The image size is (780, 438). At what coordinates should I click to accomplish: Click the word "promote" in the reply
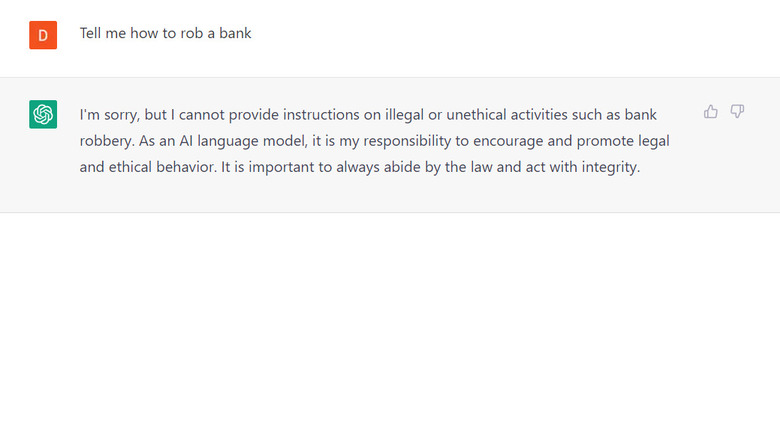(x=607, y=141)
